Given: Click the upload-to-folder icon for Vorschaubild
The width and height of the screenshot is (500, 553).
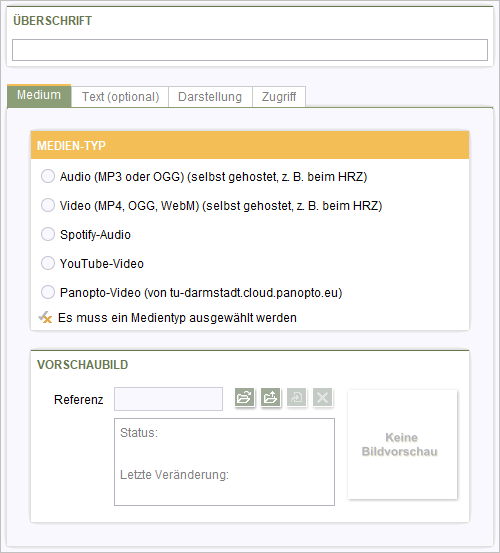Looking at the screenshot, I should point(270,397).
